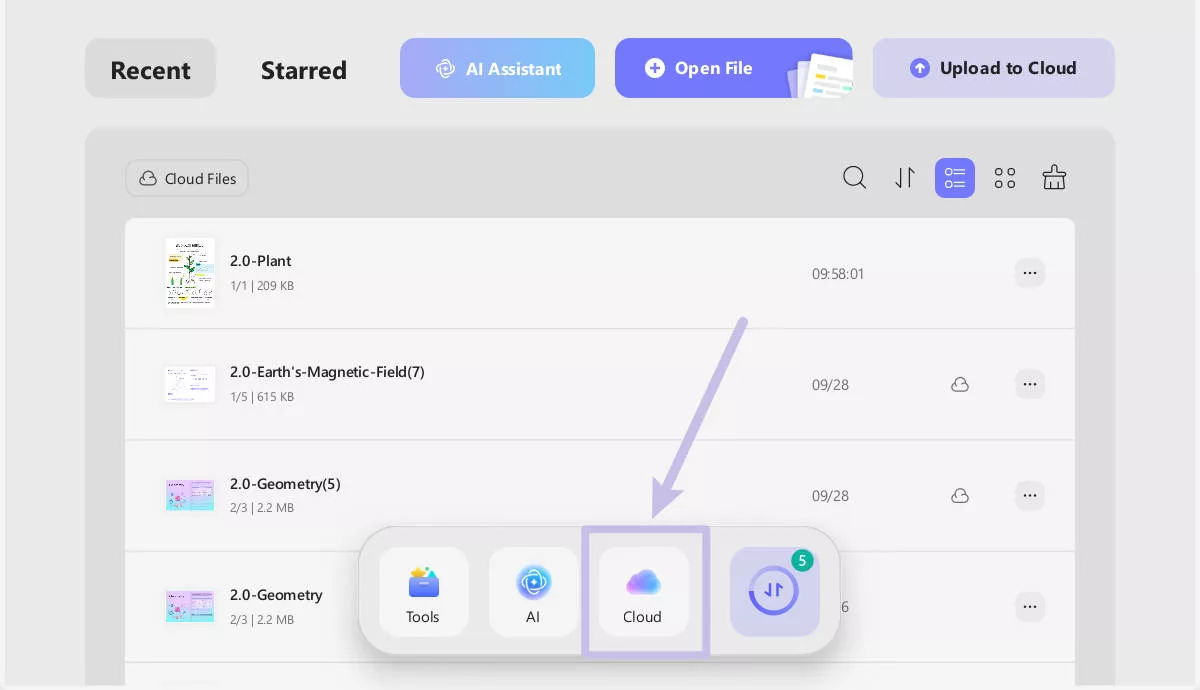The height and width of the screenshot is (690, 1200).
Task: Open more options for 2.0-Earth's-Magnetic-Field(7)
Action: coord(1030,384)
